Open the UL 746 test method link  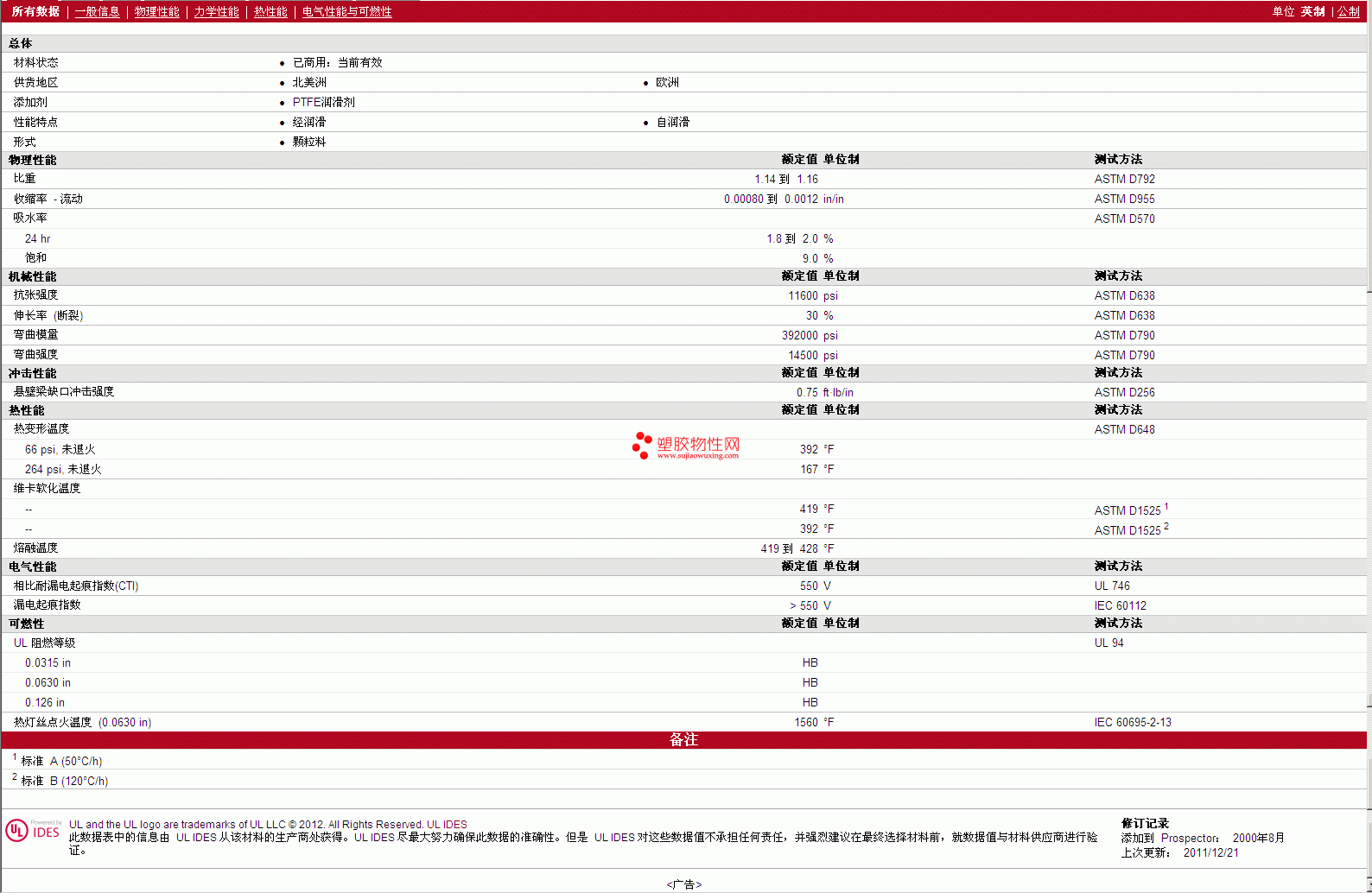point(1112,586)
